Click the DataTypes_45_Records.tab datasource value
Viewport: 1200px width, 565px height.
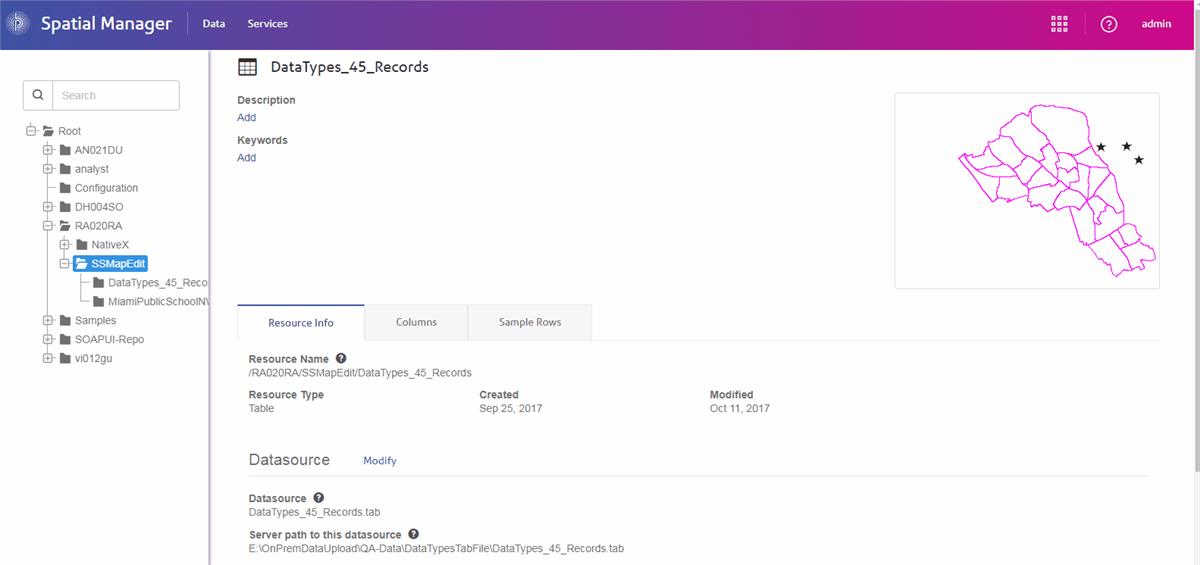point(314,512)
